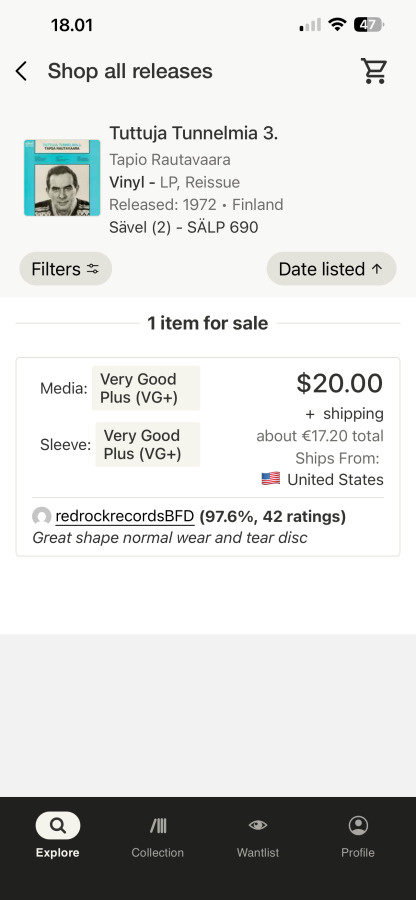This screenshot has height=900, width=416.
Task: Tap the Collection records icon
Action: [x=158, y=825]
